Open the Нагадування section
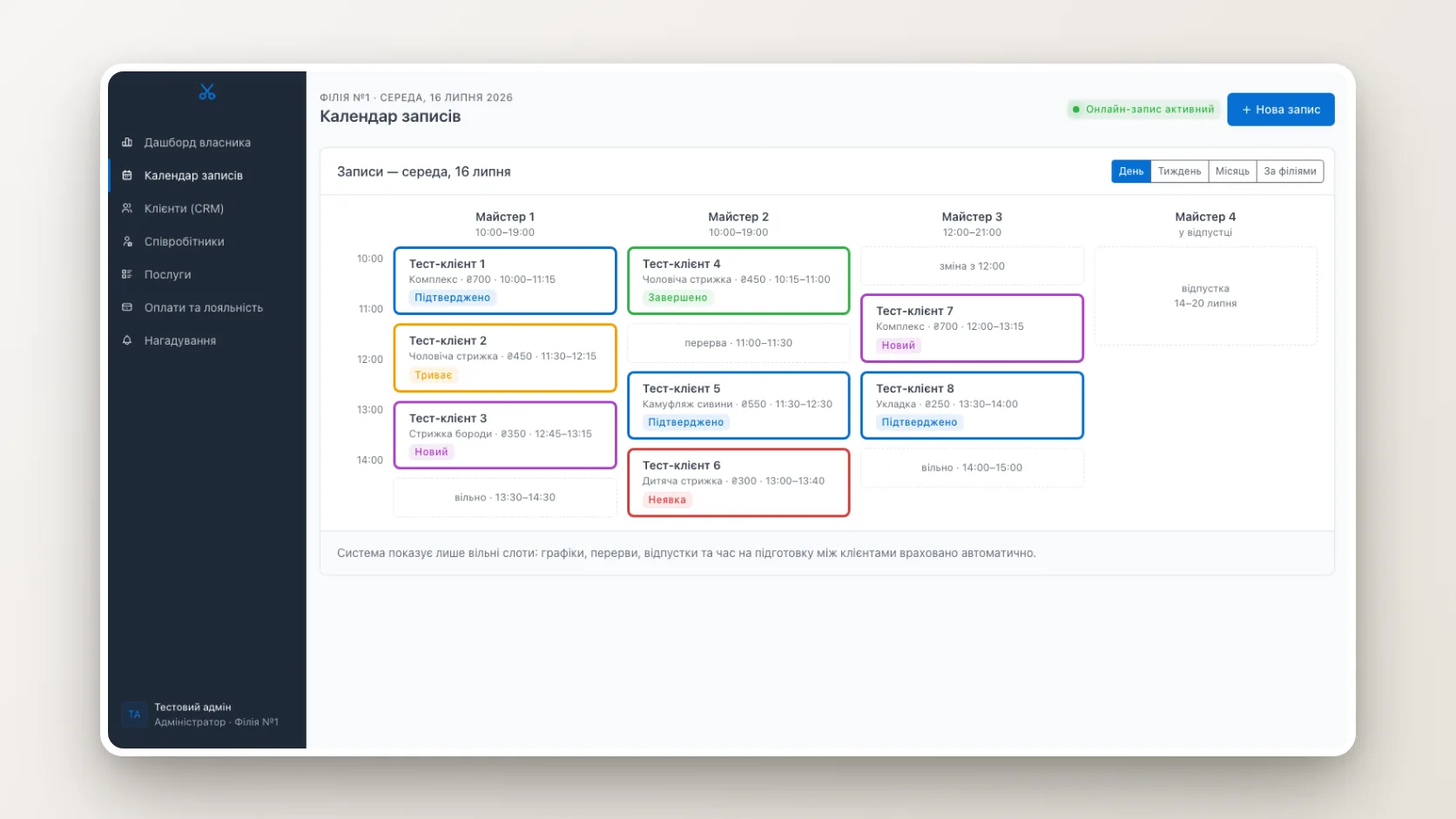The width and height of the screenshot is (1456, 819). point(207,340)
